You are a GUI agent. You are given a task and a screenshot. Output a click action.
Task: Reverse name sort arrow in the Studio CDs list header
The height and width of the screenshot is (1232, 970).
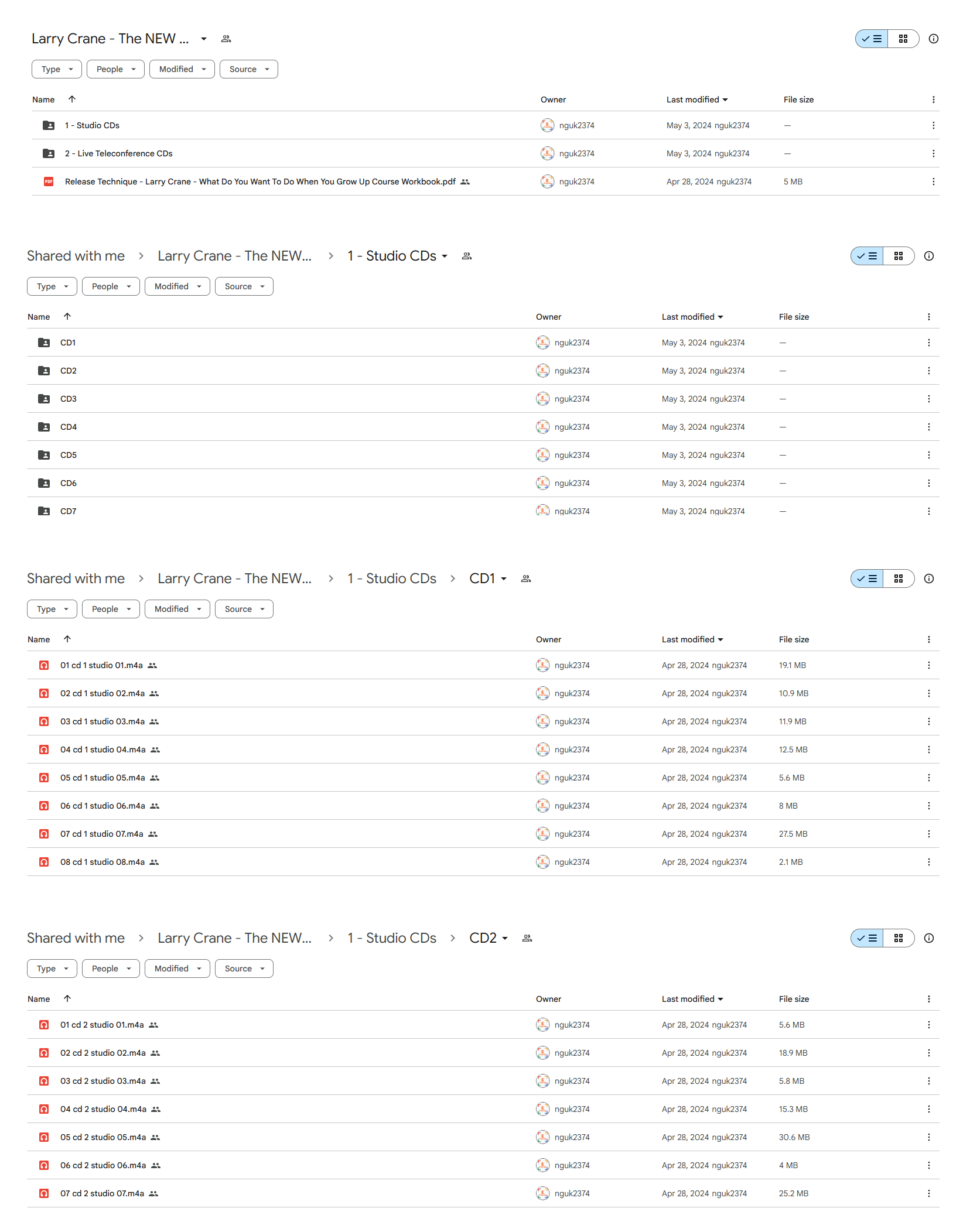pyautogui.click(x=67, y=316)
